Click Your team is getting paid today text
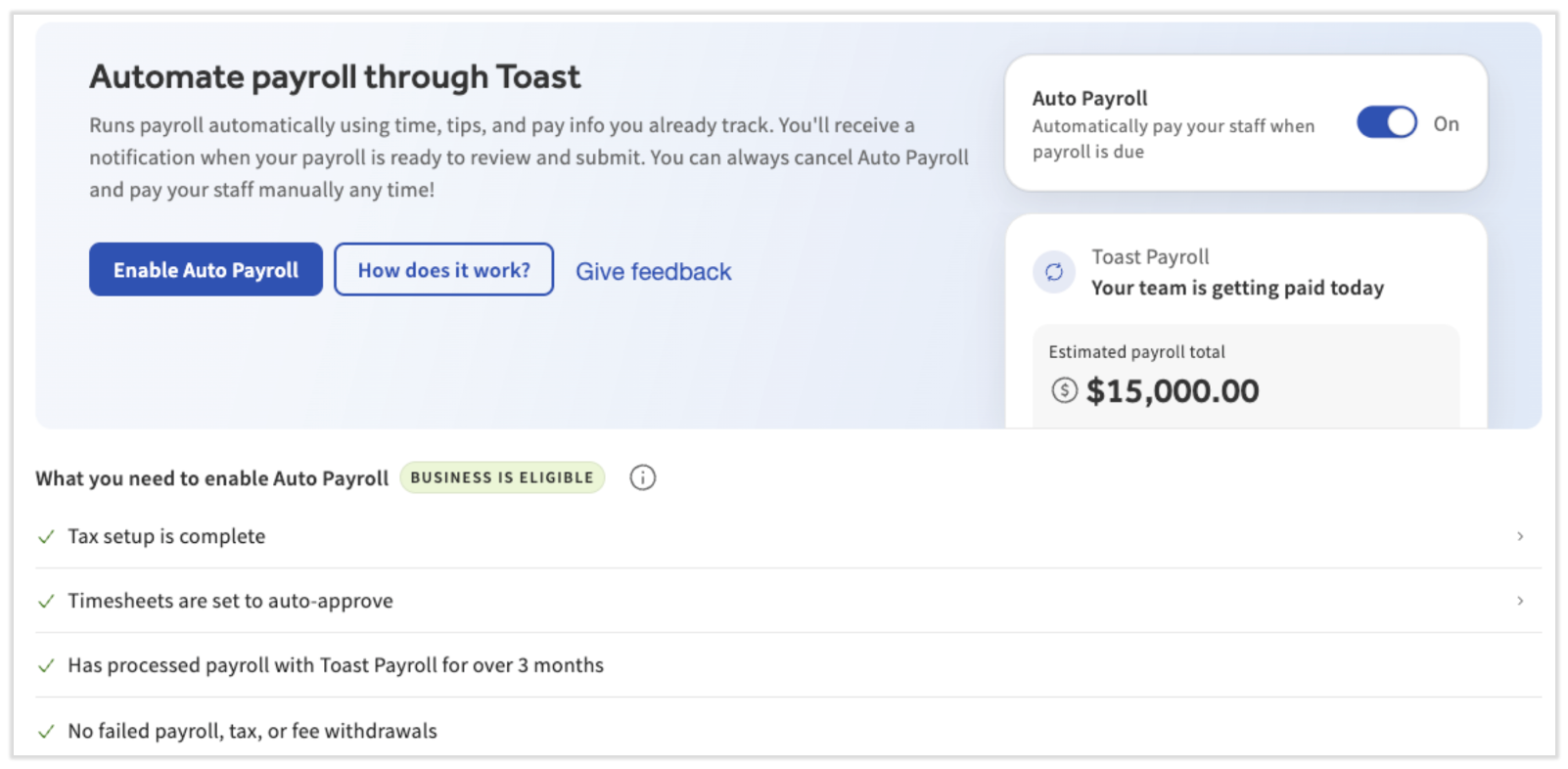1568x769 pixels. 1237,288
